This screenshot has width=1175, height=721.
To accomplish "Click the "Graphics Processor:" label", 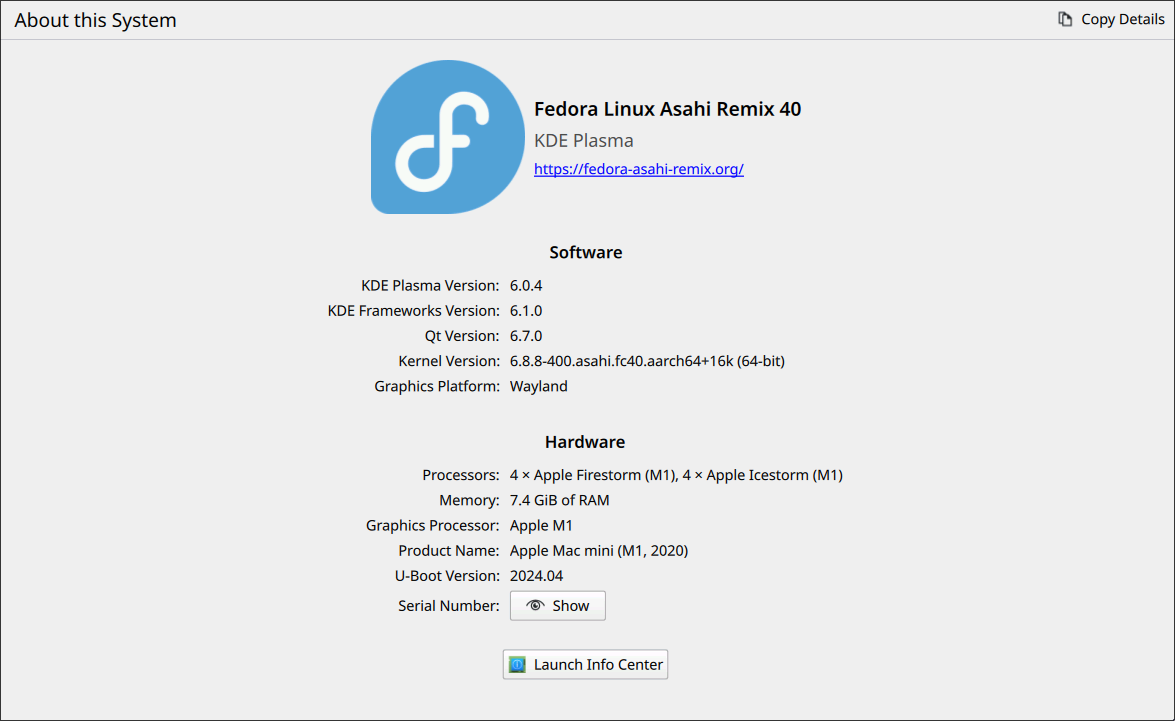I will (432, 525).
